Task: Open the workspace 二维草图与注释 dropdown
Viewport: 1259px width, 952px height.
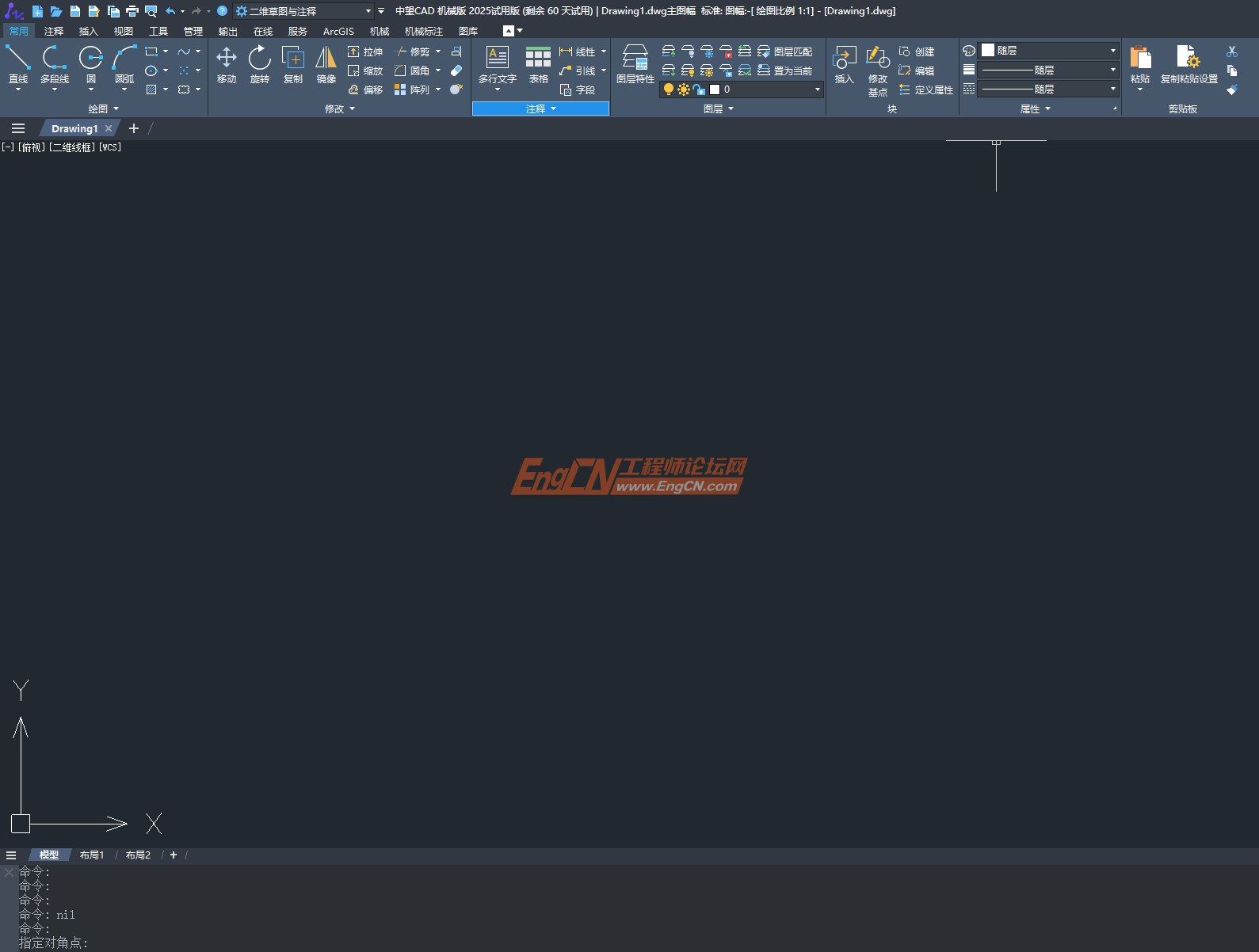Action: [304, 11]
